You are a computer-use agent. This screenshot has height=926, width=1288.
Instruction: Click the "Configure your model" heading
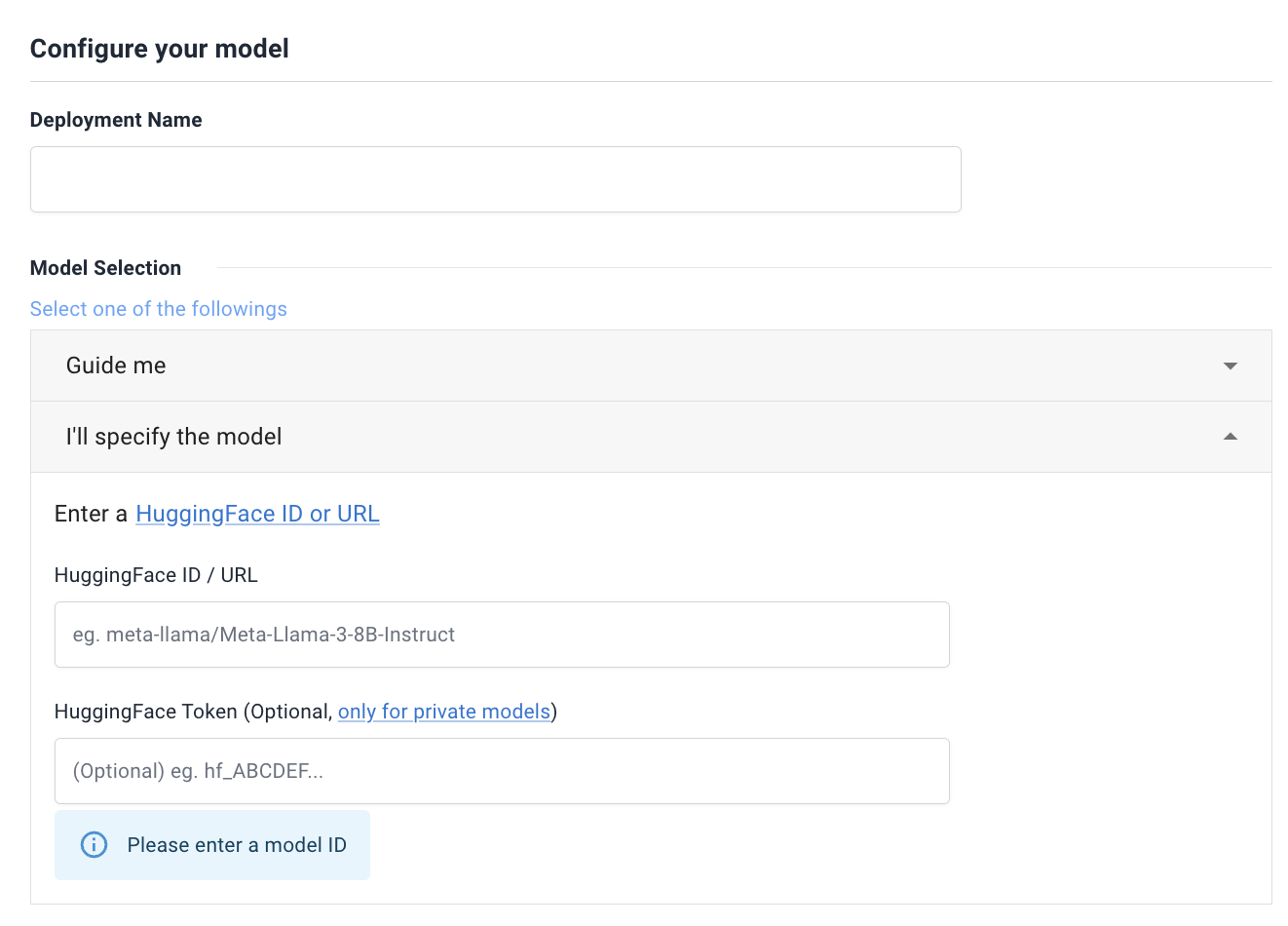click(x=160, y=49)
